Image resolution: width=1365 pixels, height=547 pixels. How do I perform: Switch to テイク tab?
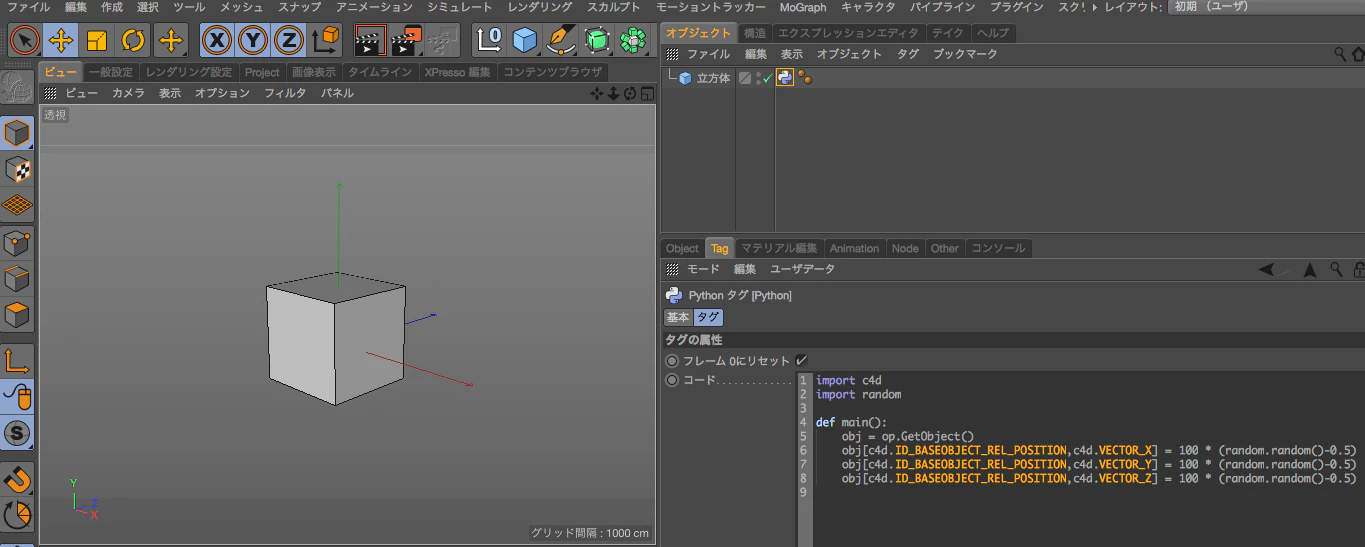[x=948, y=33]
